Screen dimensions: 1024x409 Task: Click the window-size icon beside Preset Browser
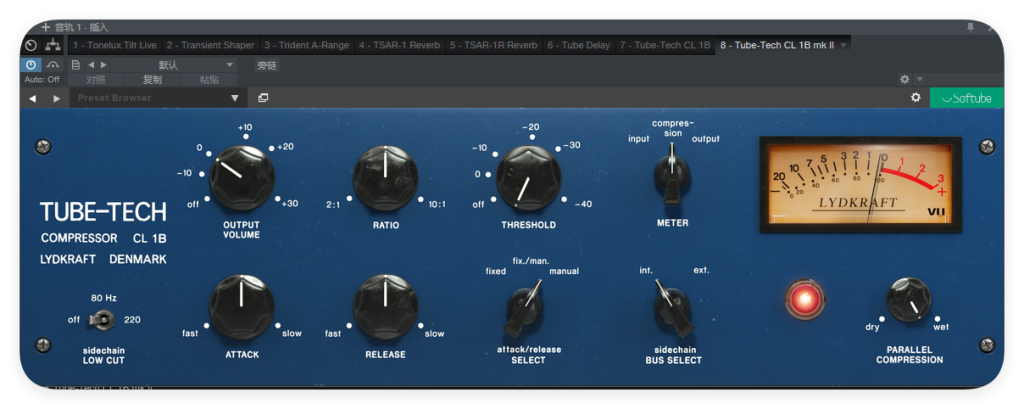click(x=263, y=98)
